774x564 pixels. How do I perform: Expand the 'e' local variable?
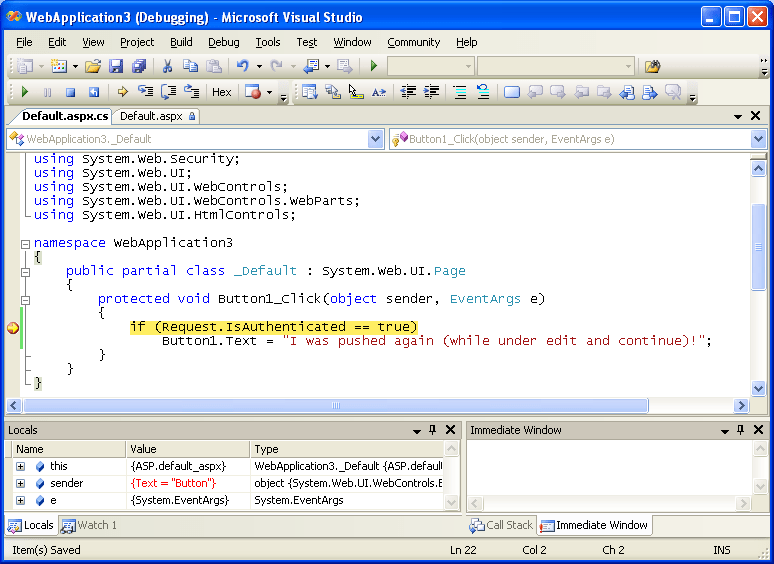20,500
